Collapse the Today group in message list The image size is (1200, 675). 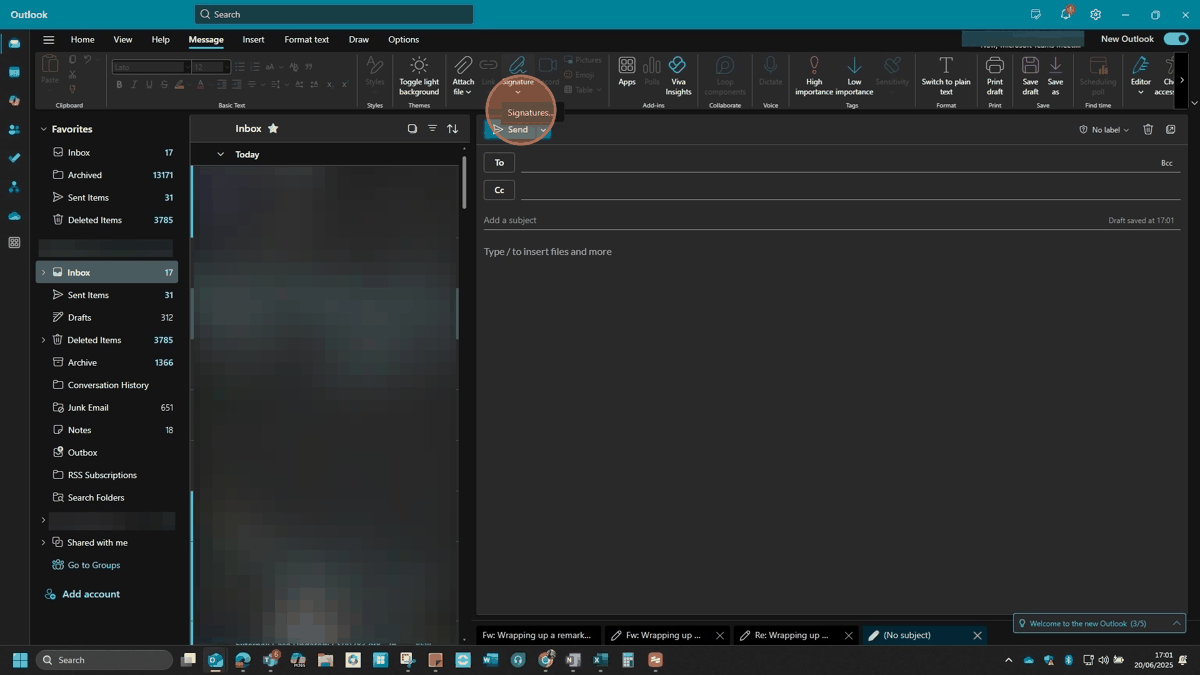pos(220,154)
